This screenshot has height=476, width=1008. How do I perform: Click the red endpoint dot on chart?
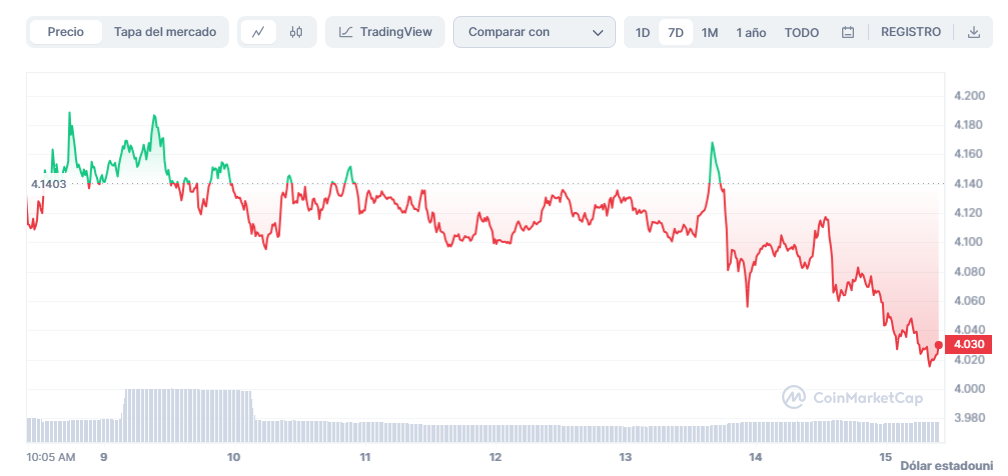[939, 345]
